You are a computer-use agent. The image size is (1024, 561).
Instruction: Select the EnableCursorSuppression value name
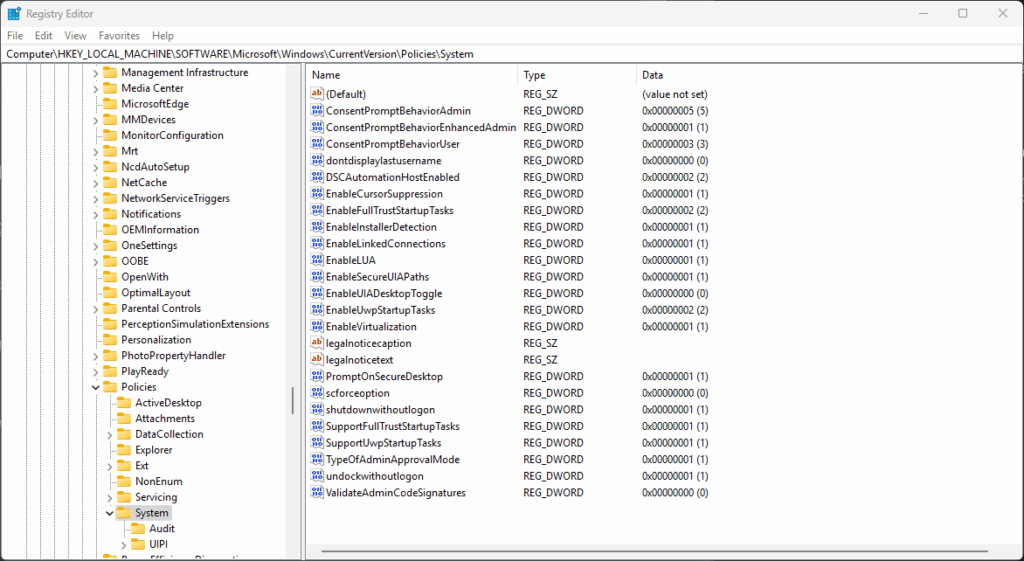384,194
